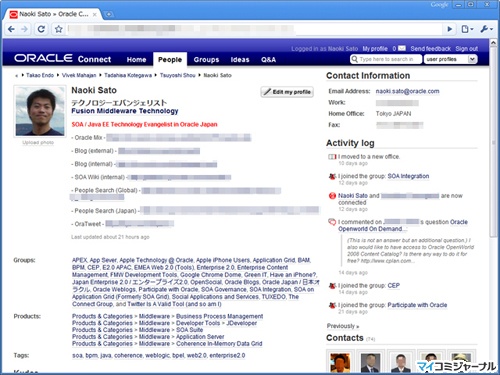Click the Naoki Sato profile photo

pos(40,111)
